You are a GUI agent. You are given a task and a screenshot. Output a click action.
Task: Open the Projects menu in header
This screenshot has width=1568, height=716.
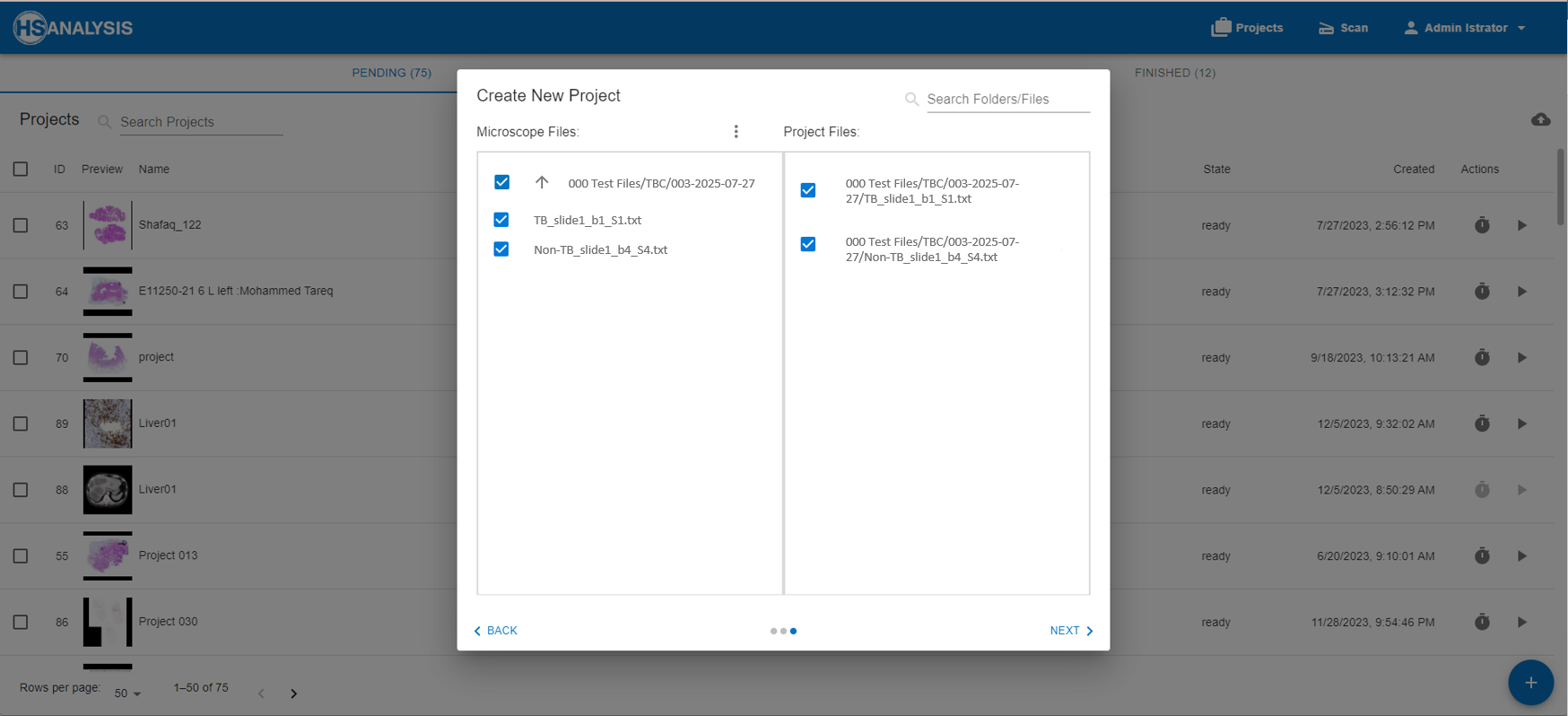click(x=1247, y=28)
